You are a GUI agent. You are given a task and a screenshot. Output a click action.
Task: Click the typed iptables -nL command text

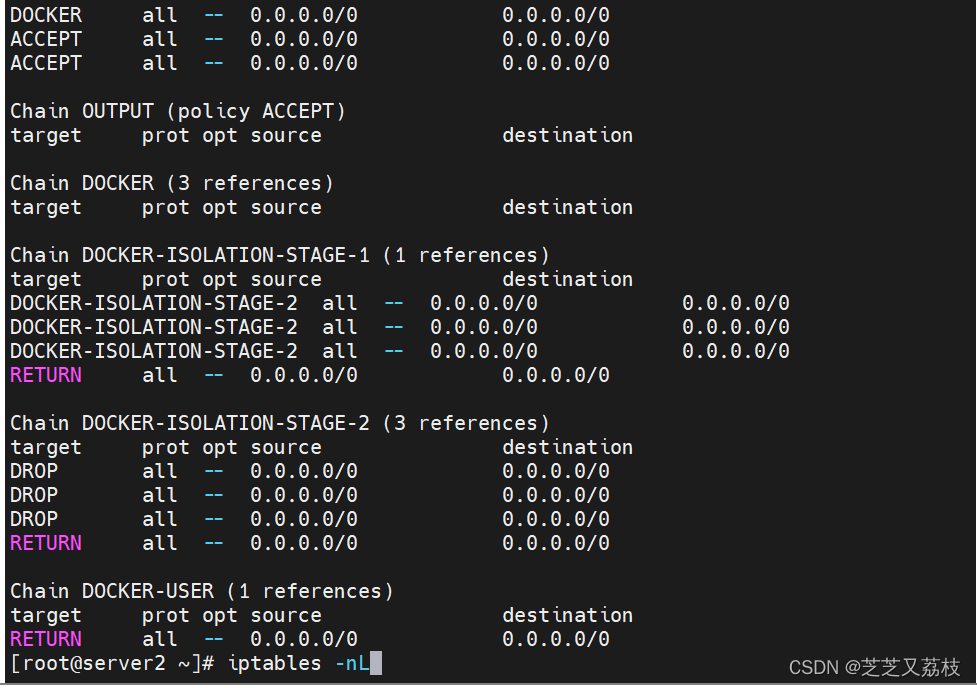point(298,663)
